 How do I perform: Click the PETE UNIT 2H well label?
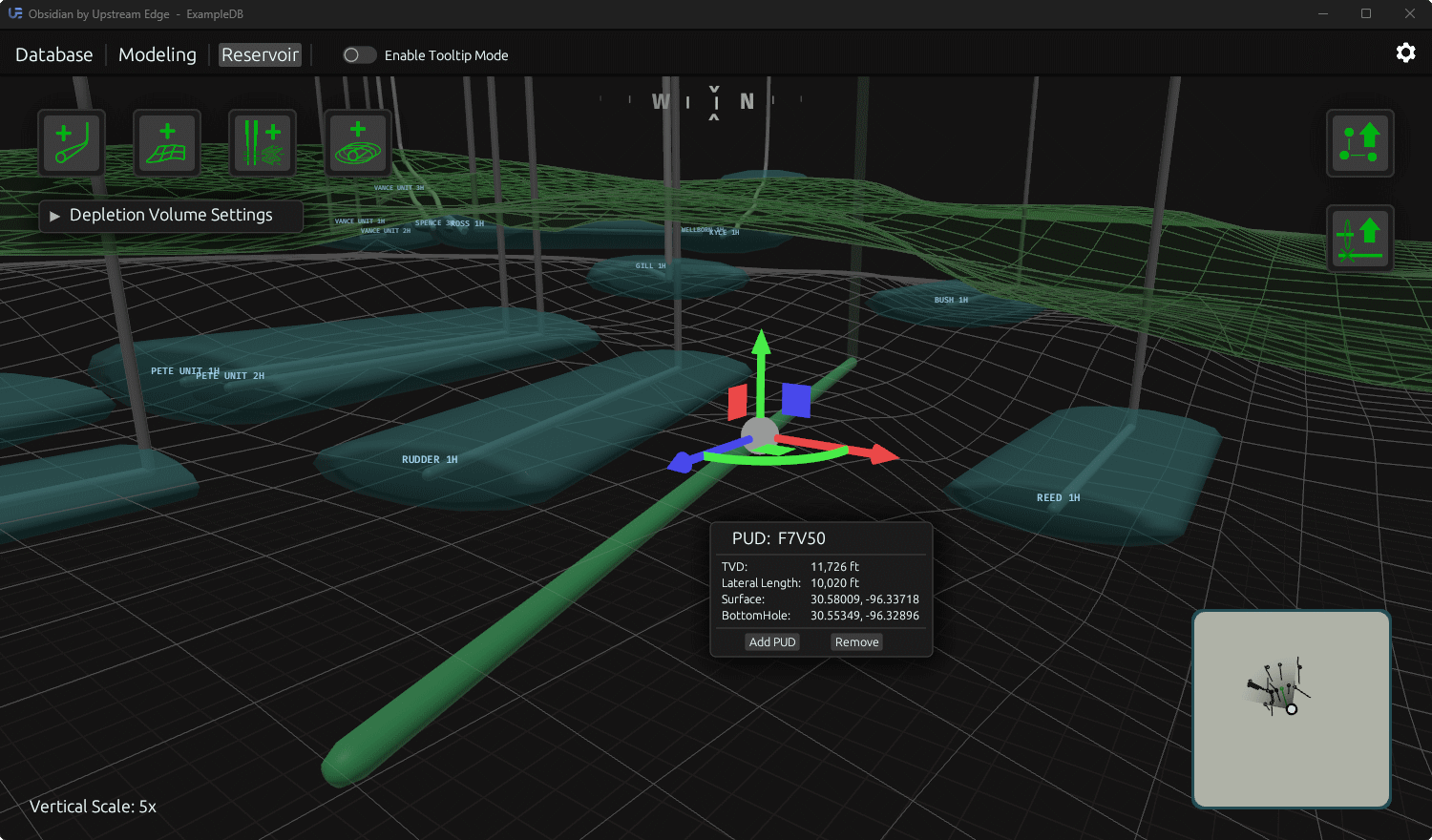point(230,376)
